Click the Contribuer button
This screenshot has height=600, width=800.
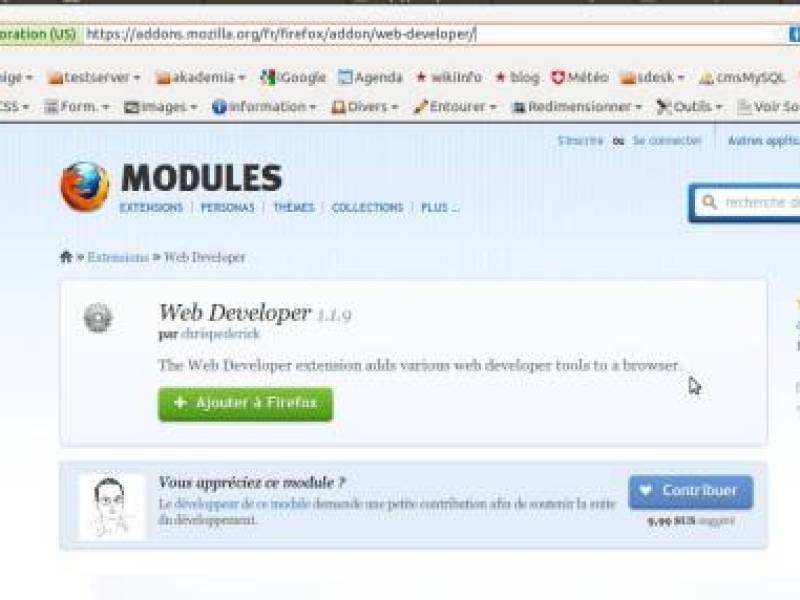tap(691, 491)
